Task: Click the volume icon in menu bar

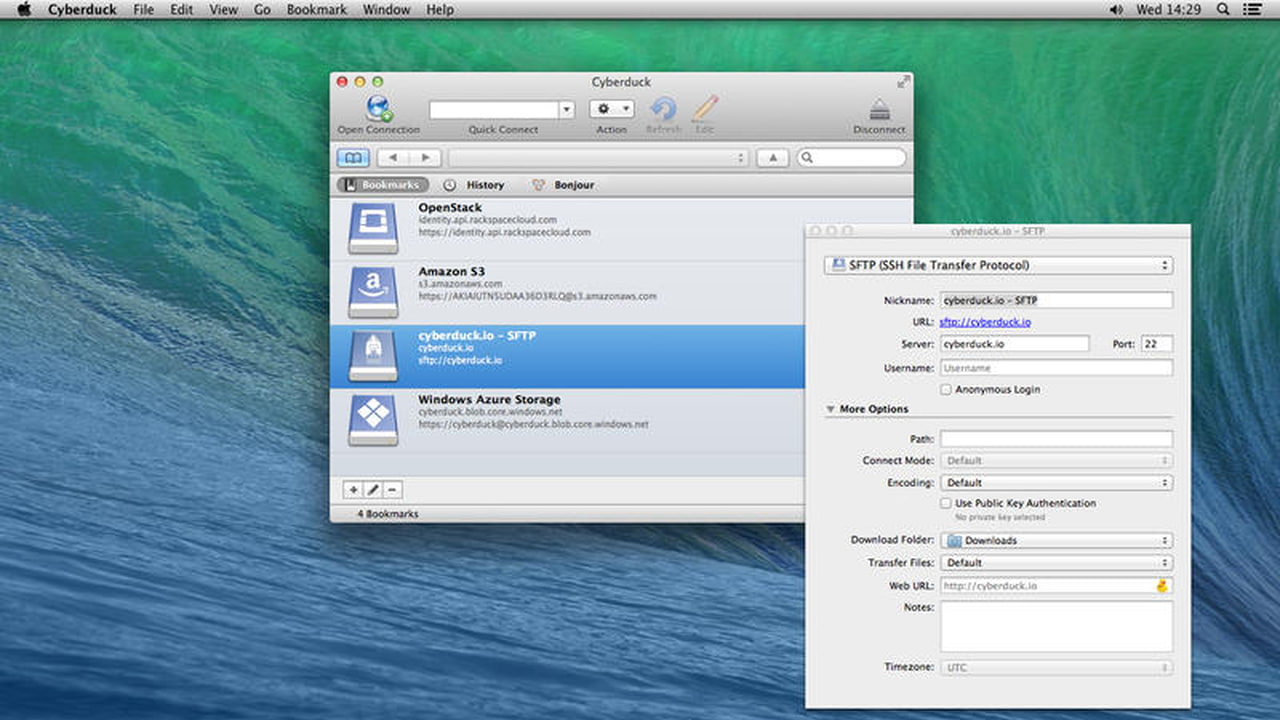Action: point(1116,9)
